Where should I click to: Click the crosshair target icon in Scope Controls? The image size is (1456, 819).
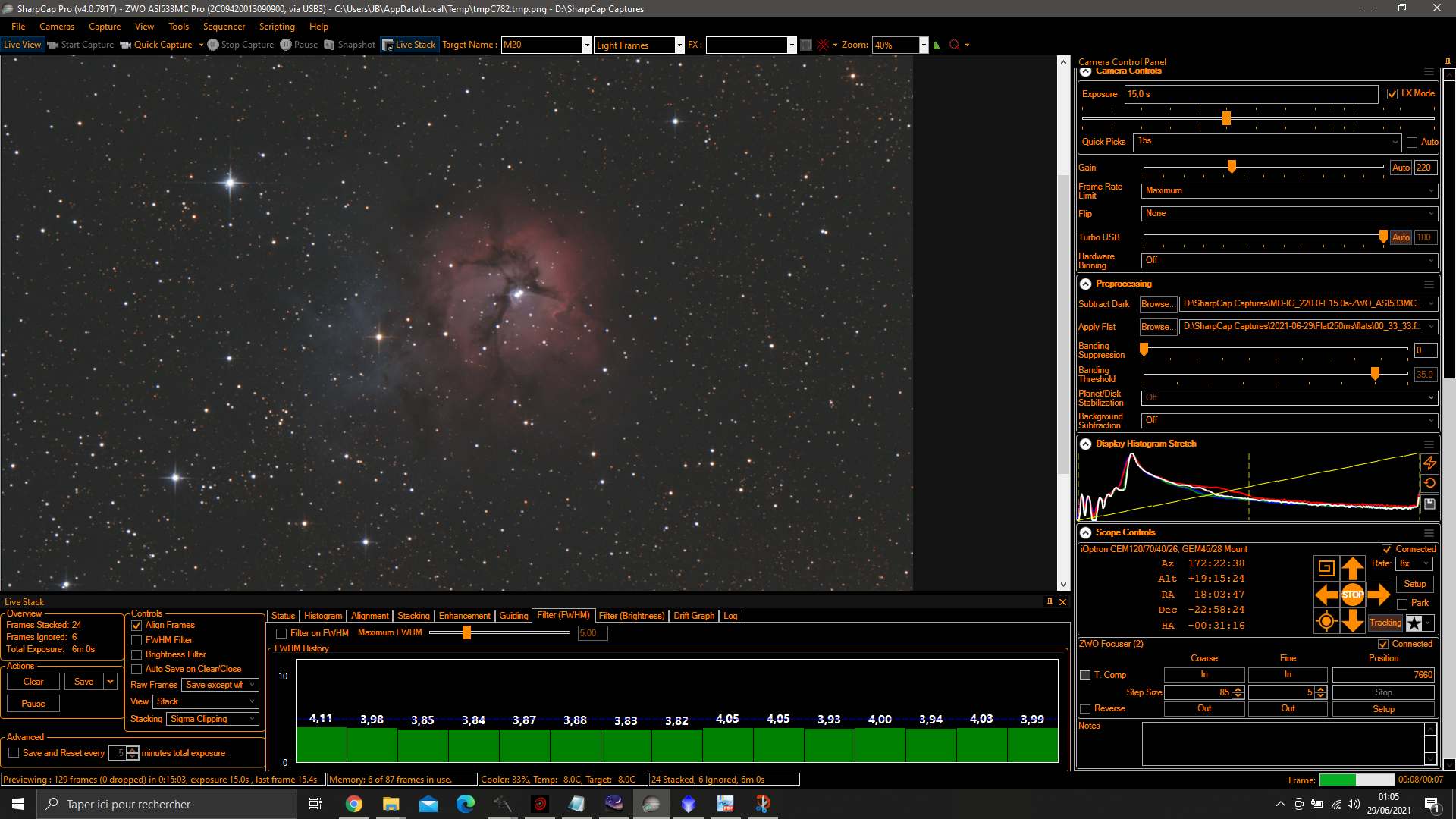1326,621
